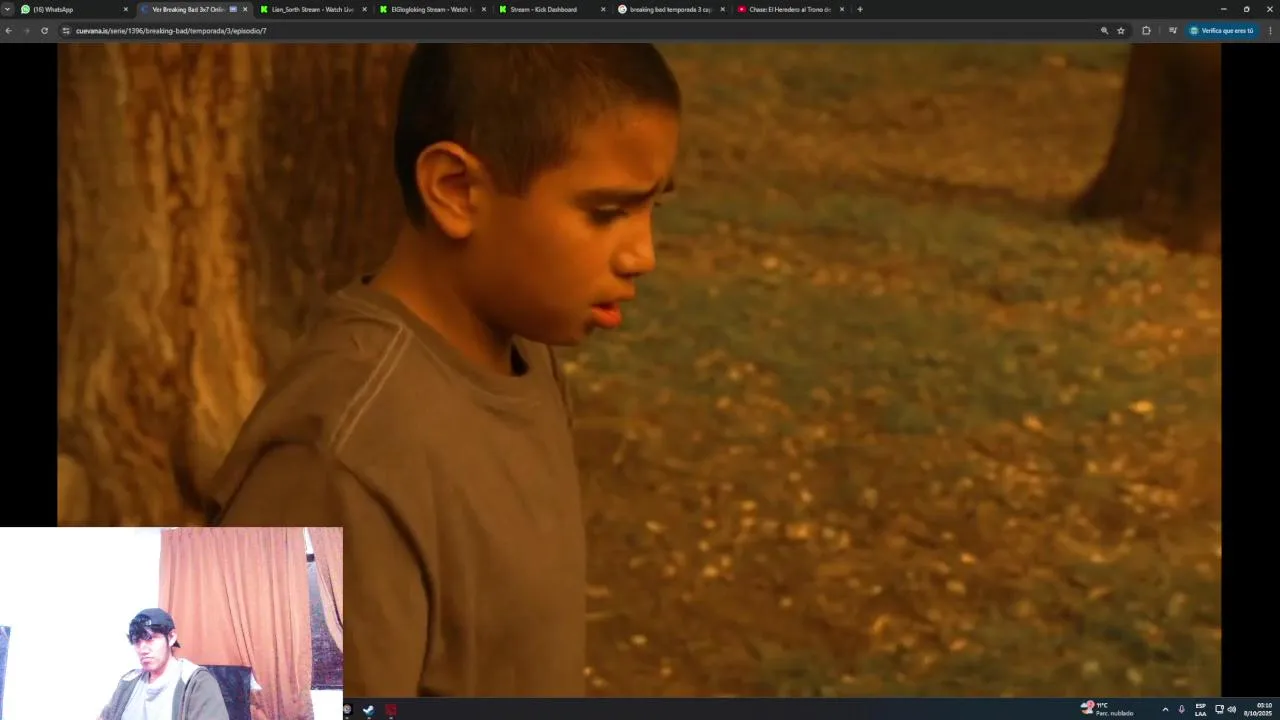Close the Kick Dashboard tab

point(603,9)
